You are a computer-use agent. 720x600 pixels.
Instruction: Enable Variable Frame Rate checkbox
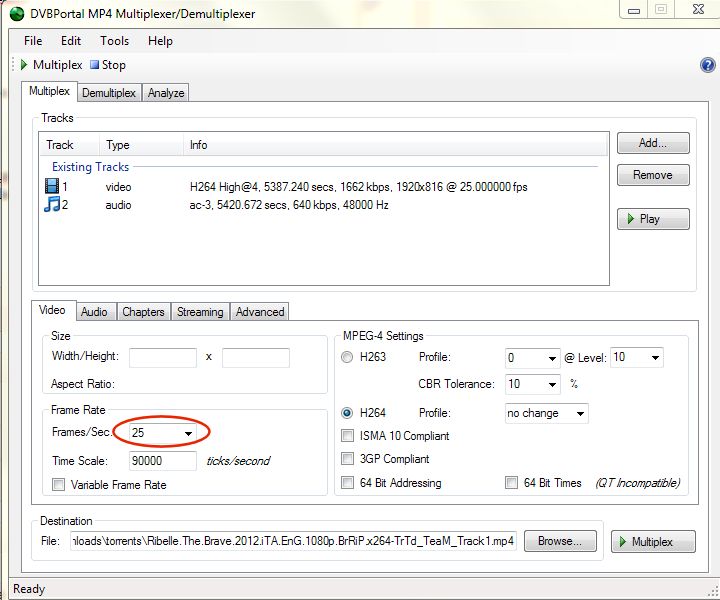point(58,485)
